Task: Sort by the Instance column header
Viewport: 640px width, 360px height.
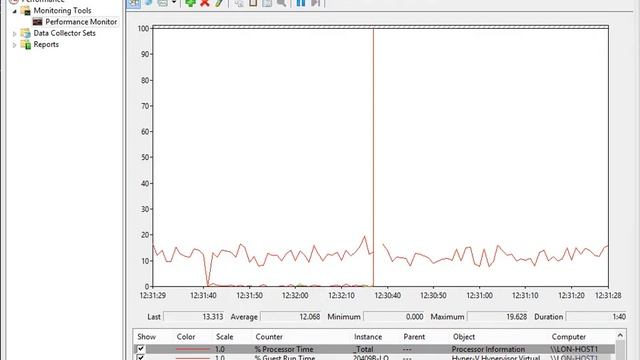Action: point(368,337)
